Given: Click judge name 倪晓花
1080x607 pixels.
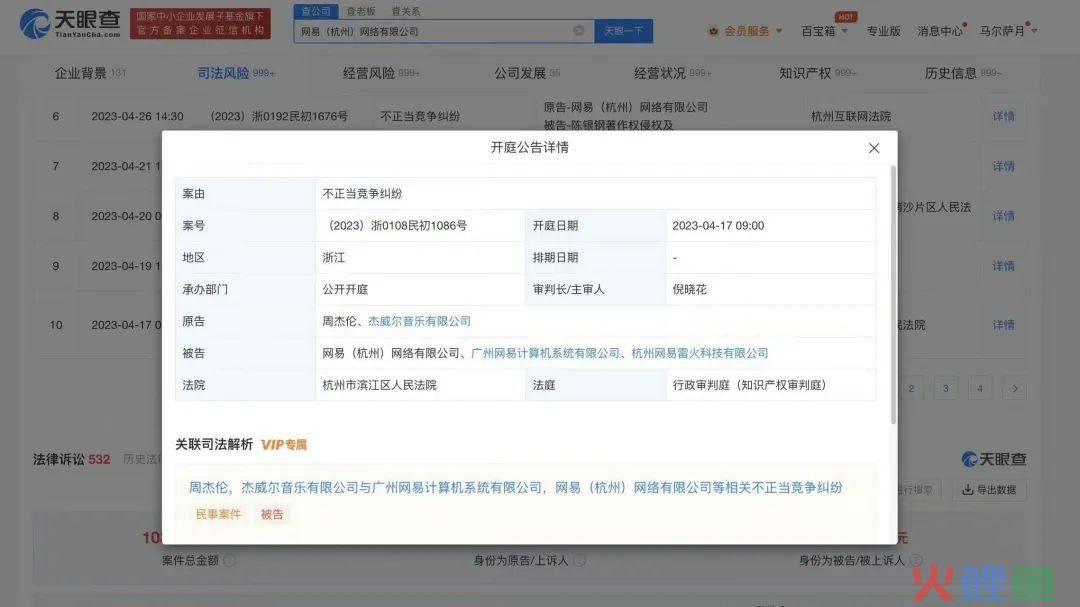Looking at the screenshot, I should tap(689, 289).
